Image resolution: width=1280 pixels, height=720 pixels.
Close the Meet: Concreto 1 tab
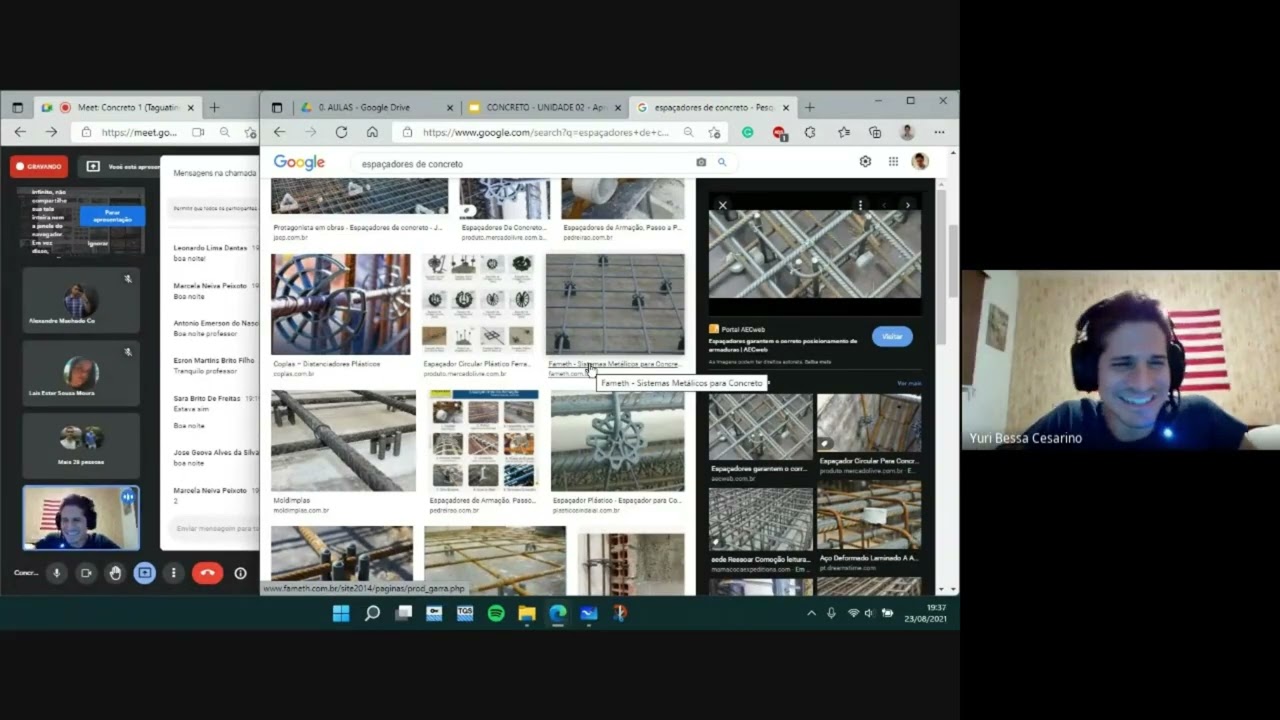click(190, 107)
